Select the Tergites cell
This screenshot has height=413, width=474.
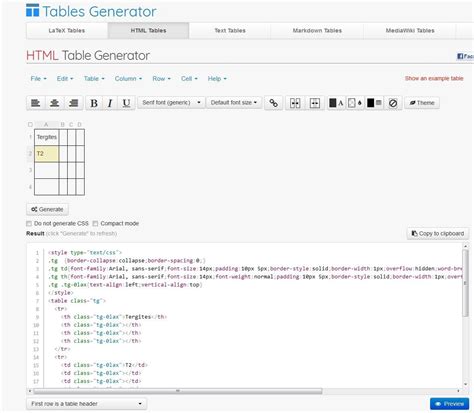(x=47, y=137)
